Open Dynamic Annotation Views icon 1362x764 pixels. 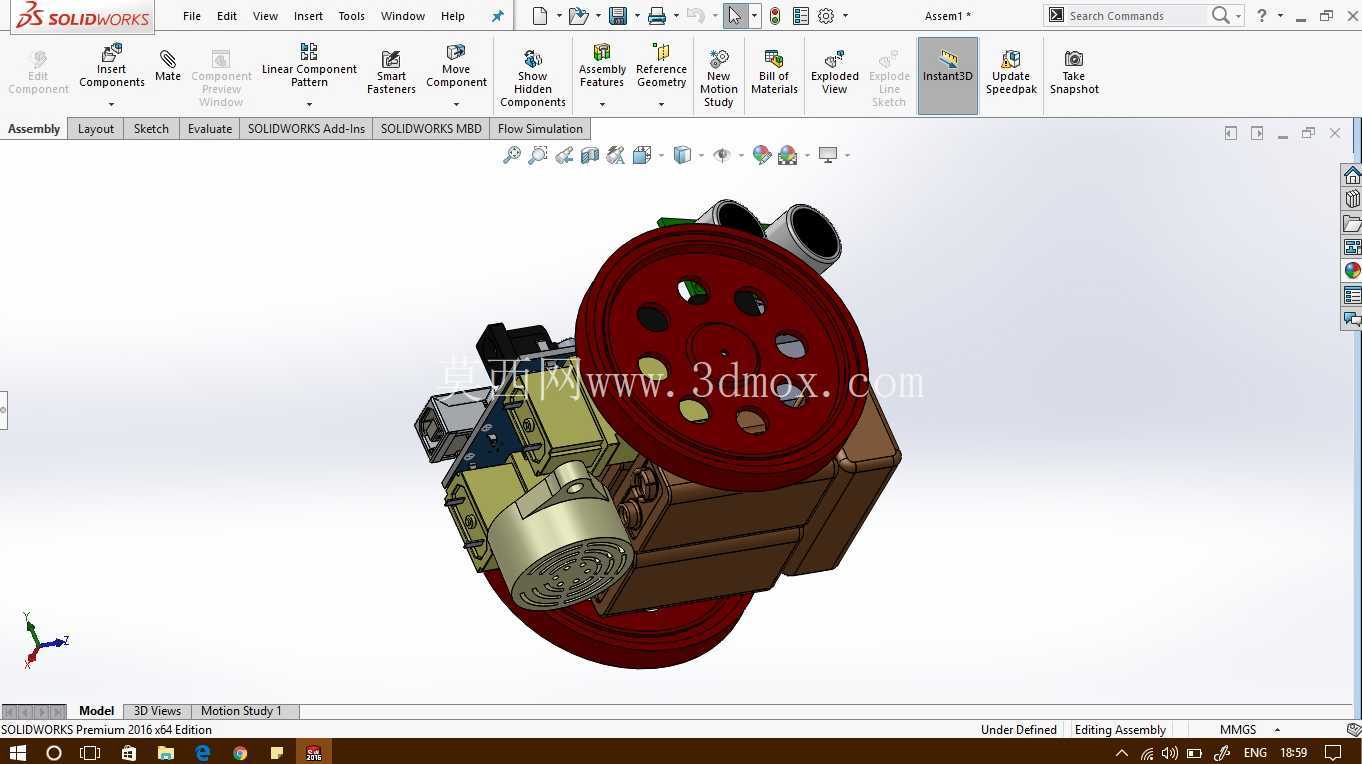click(x=616, y=155)
